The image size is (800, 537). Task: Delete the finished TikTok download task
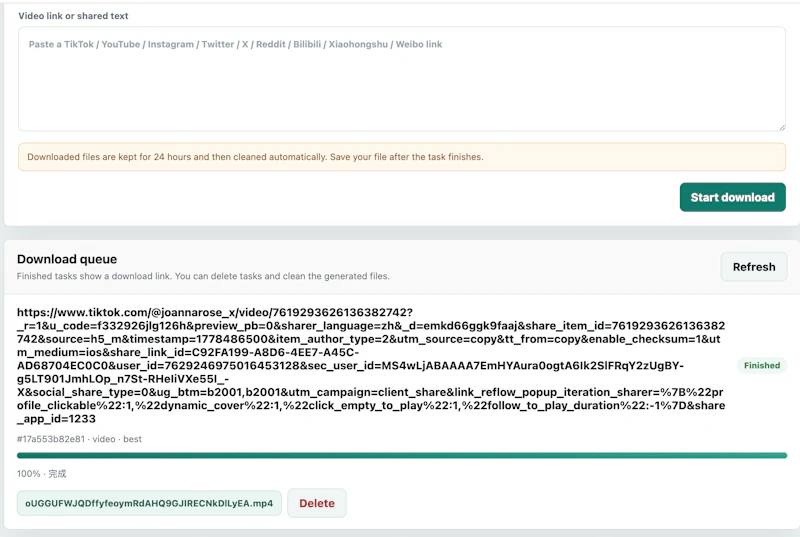[317, 503]
